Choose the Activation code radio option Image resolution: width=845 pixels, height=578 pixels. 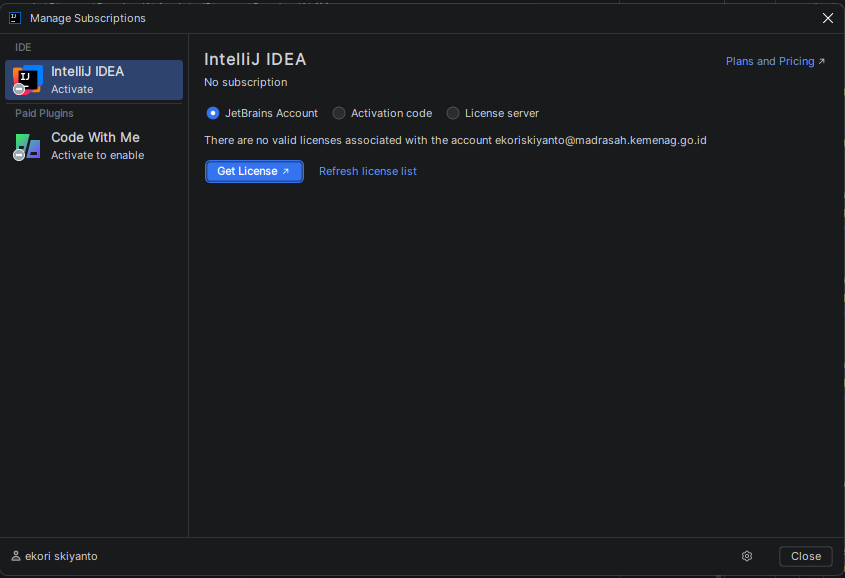(382, 113)
